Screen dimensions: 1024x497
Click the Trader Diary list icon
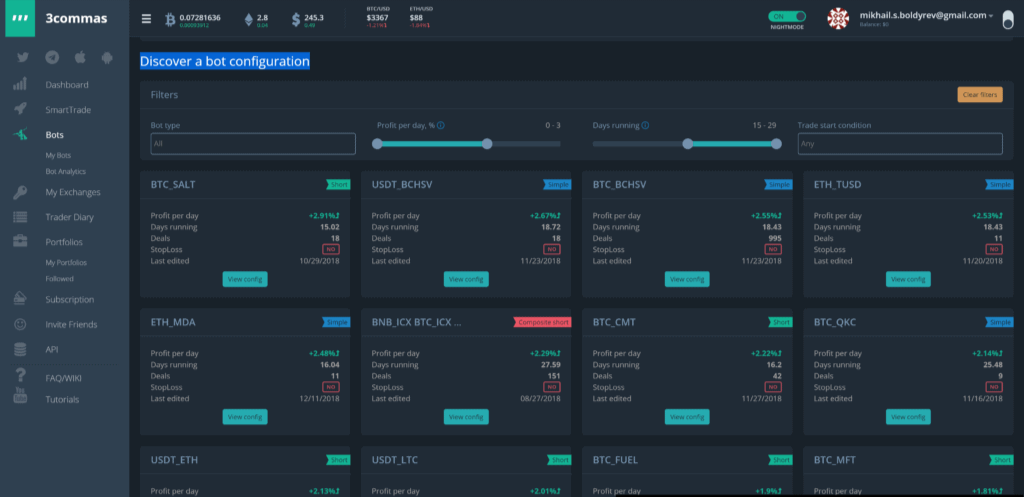click(x=20, y=217)
